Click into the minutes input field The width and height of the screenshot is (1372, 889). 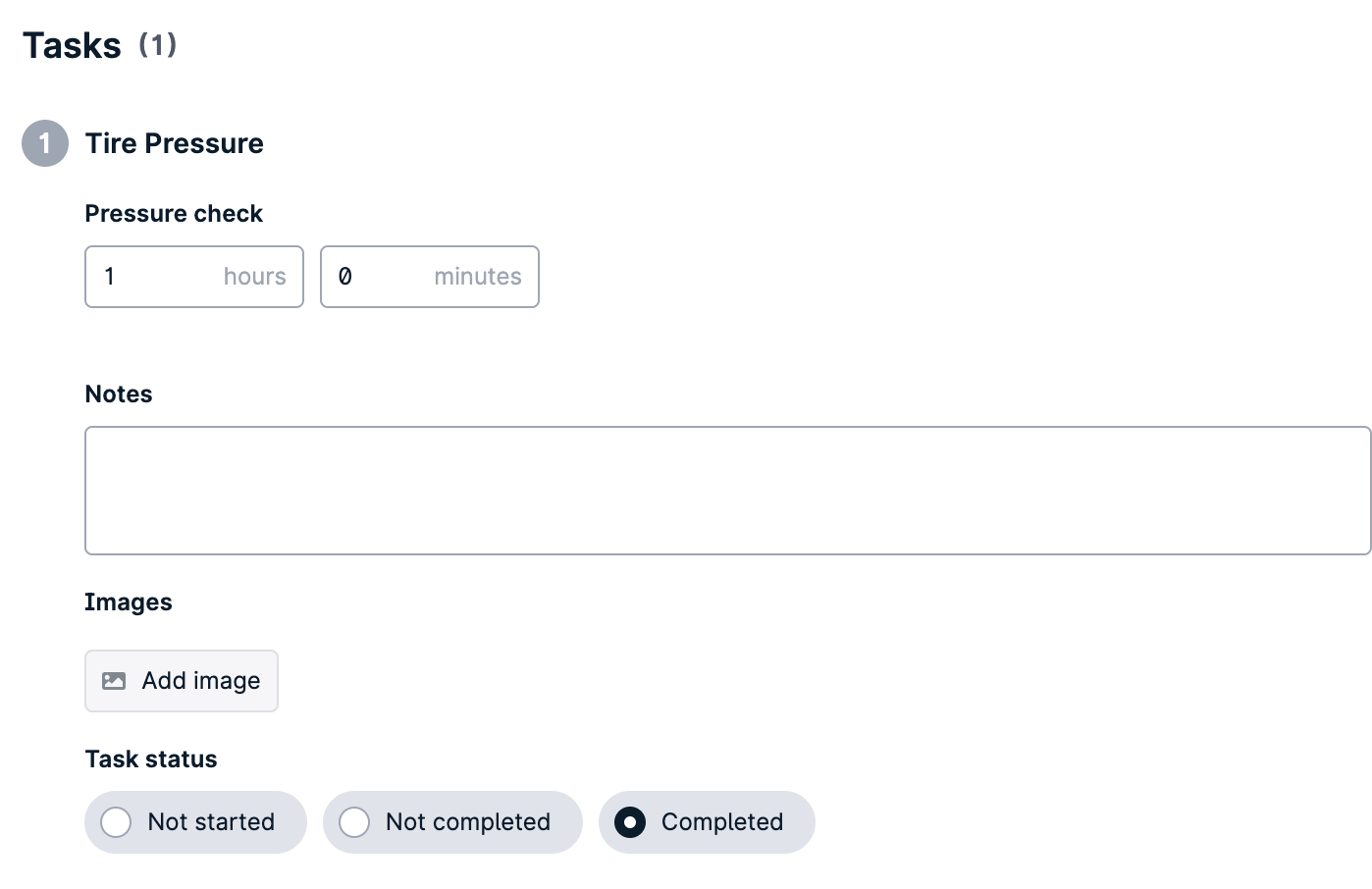(430, 277)
